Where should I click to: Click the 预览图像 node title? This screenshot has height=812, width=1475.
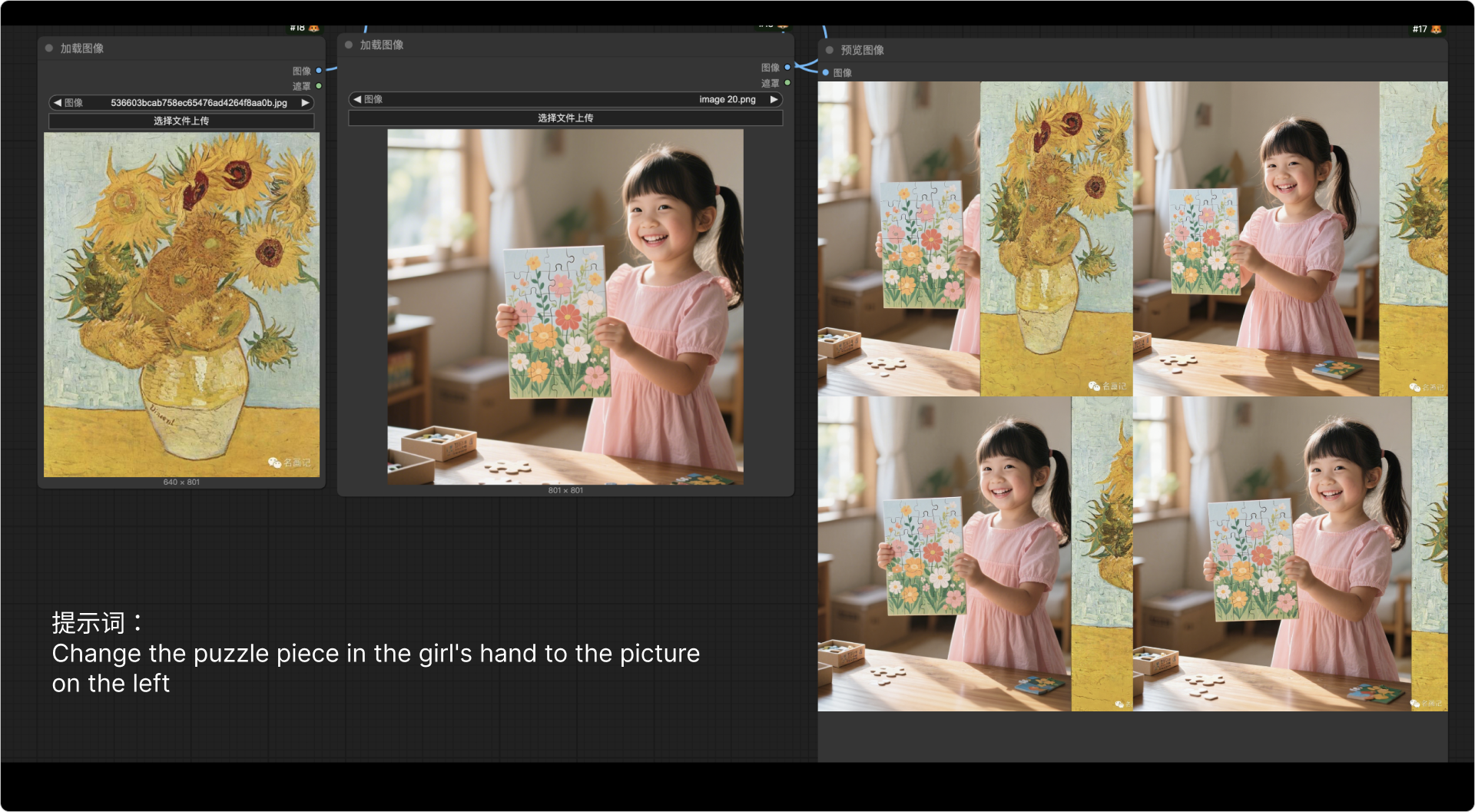[862, 50]
